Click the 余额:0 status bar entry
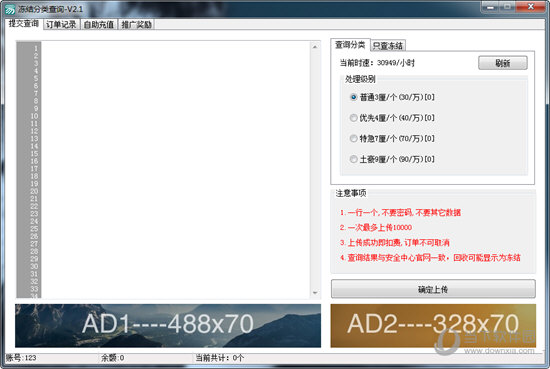550x369 pixels. [x=113, y=358]
